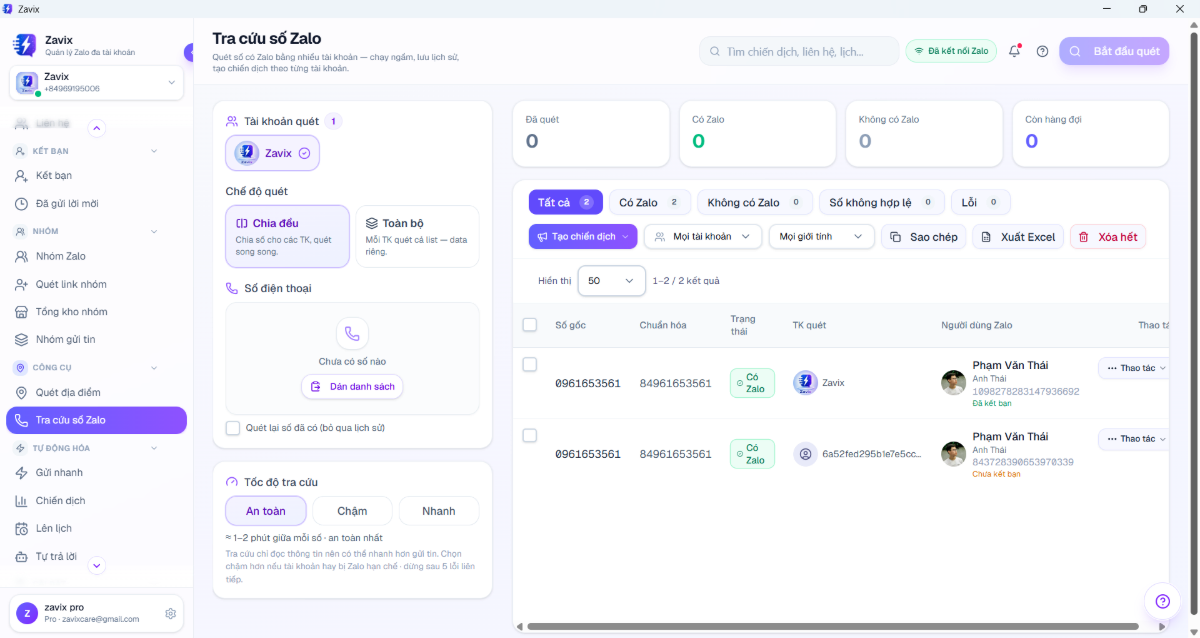Open the Mọi giới tính filter dropdown
The height and width of the screenshot is (638, 1200).
point(822,237)
